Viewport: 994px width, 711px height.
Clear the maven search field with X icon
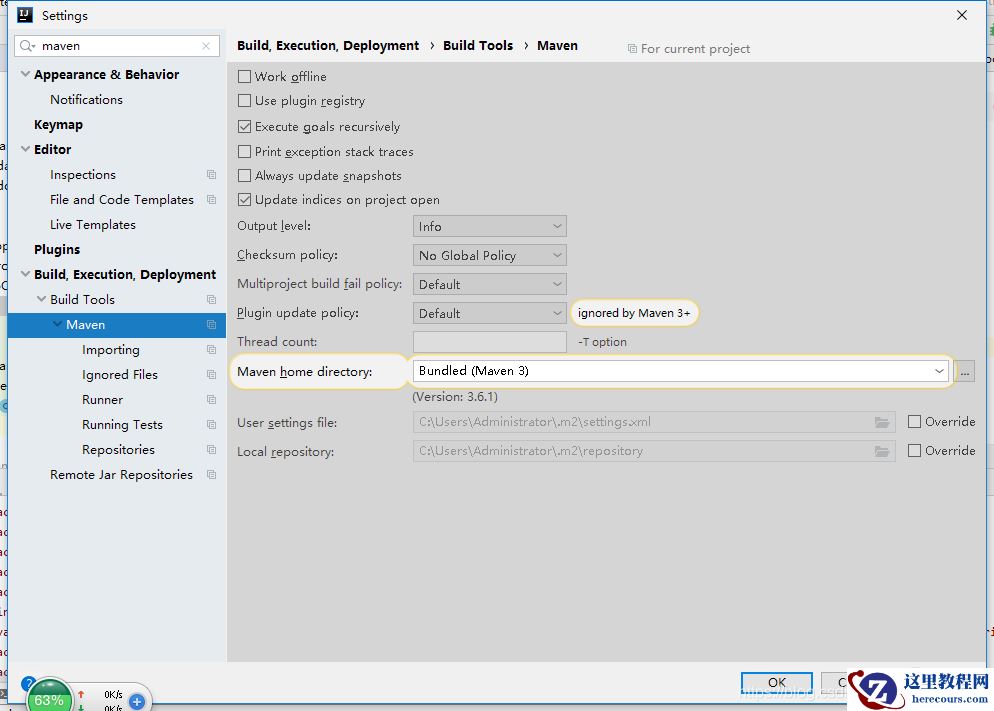coord(206,46)
